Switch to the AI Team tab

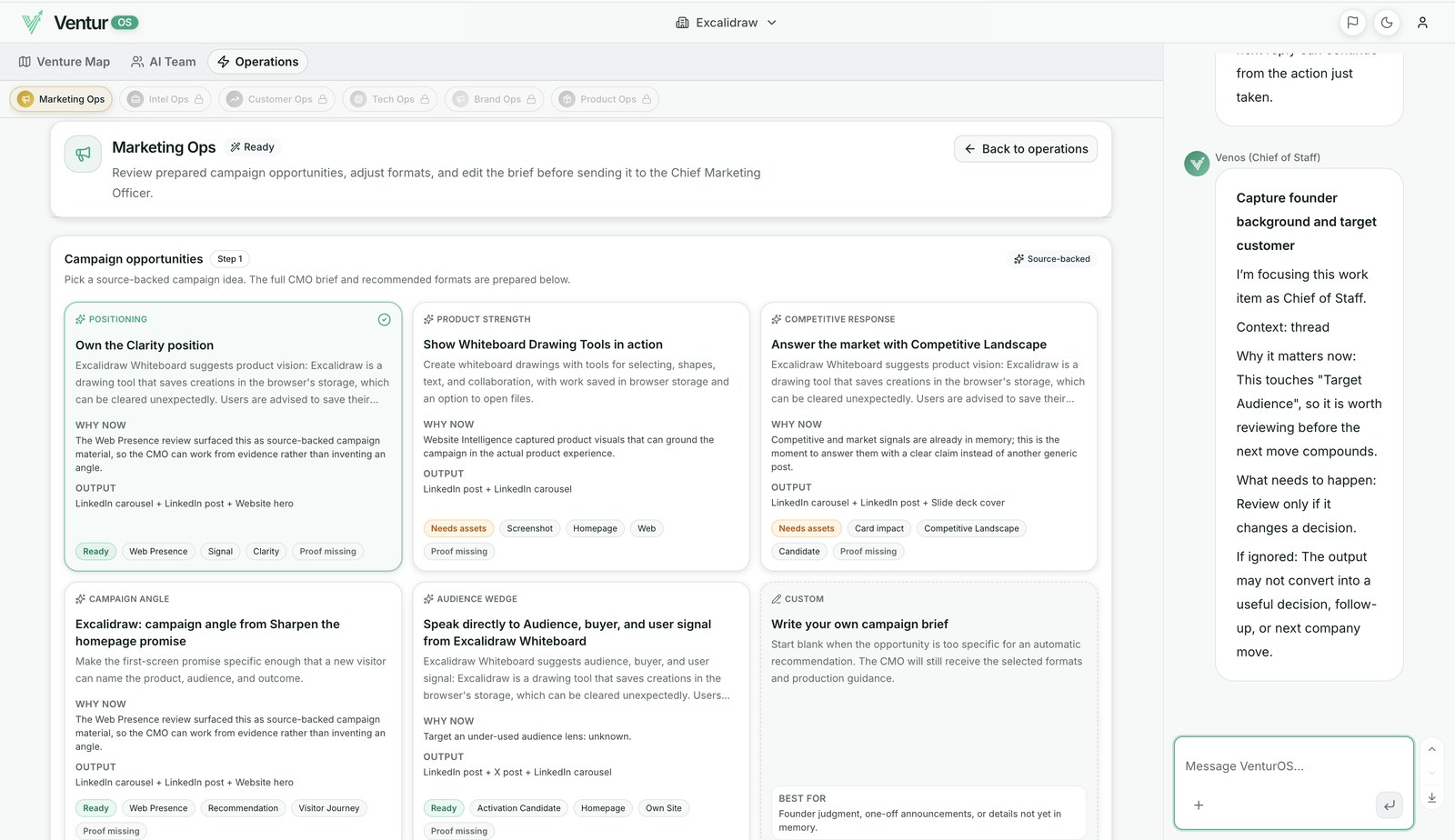pyautogui.click(x=164, y=62)
